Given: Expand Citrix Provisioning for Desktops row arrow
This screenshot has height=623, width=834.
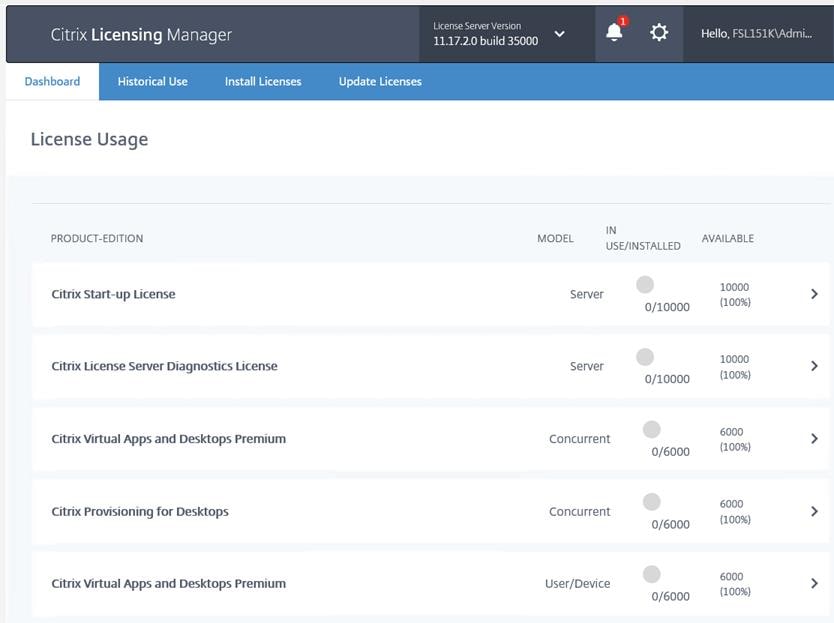Looking at the screenshot, I should coord(814,511).
